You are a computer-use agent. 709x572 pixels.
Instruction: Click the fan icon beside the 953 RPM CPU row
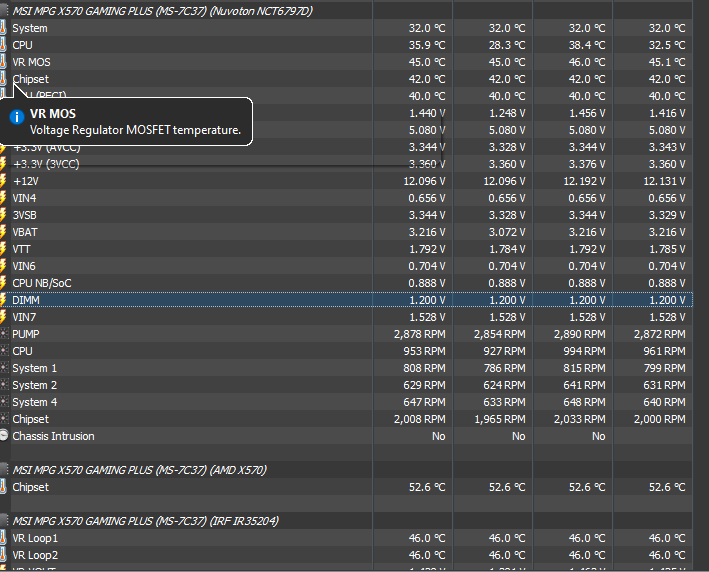pyautogui.click(x=4, y=351)
